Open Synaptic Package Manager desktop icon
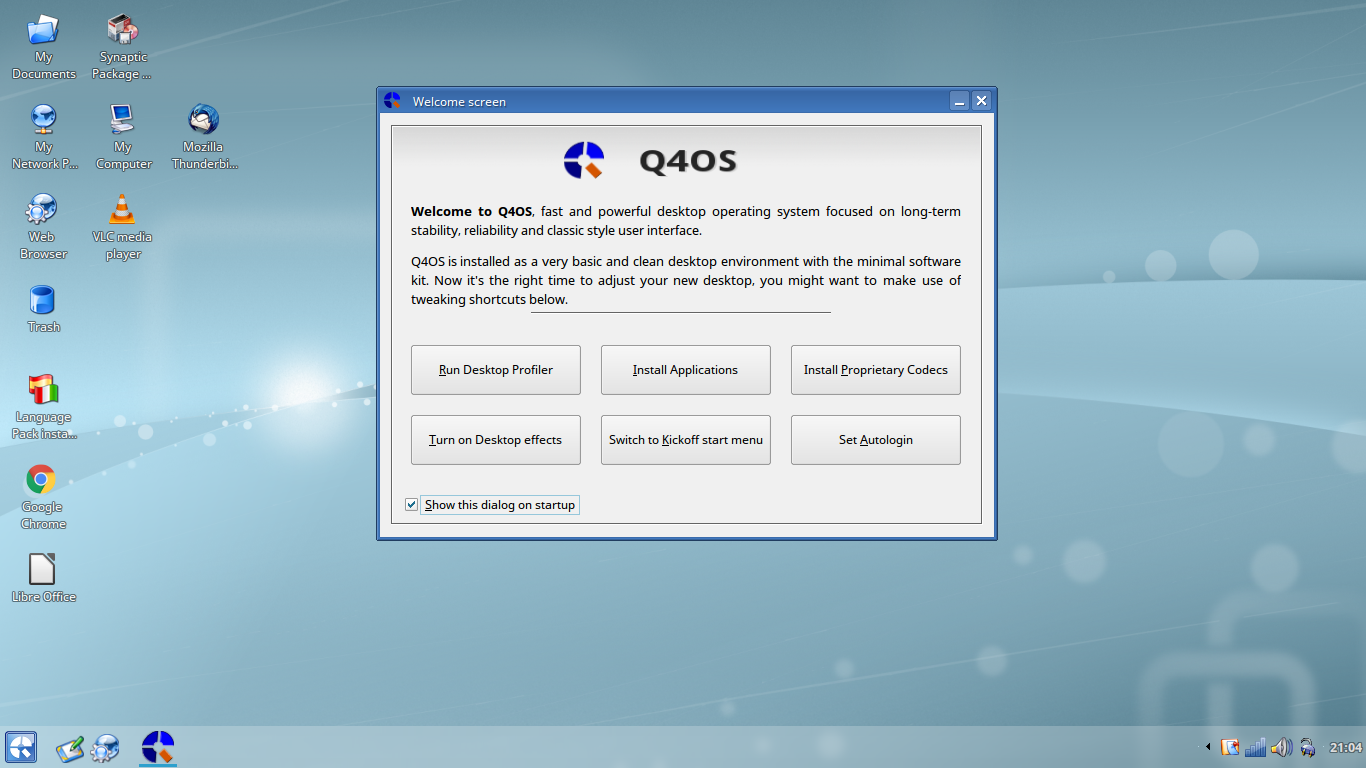The image size is (1366, 768). click(x=122, y=47)
